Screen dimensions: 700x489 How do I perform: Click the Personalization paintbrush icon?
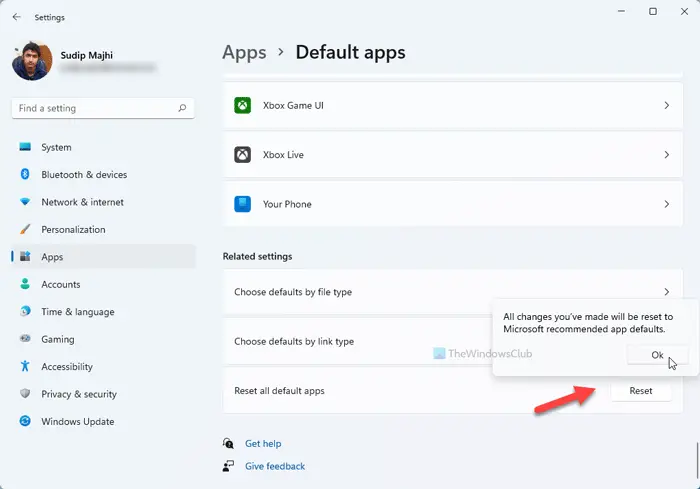point(25,229)
